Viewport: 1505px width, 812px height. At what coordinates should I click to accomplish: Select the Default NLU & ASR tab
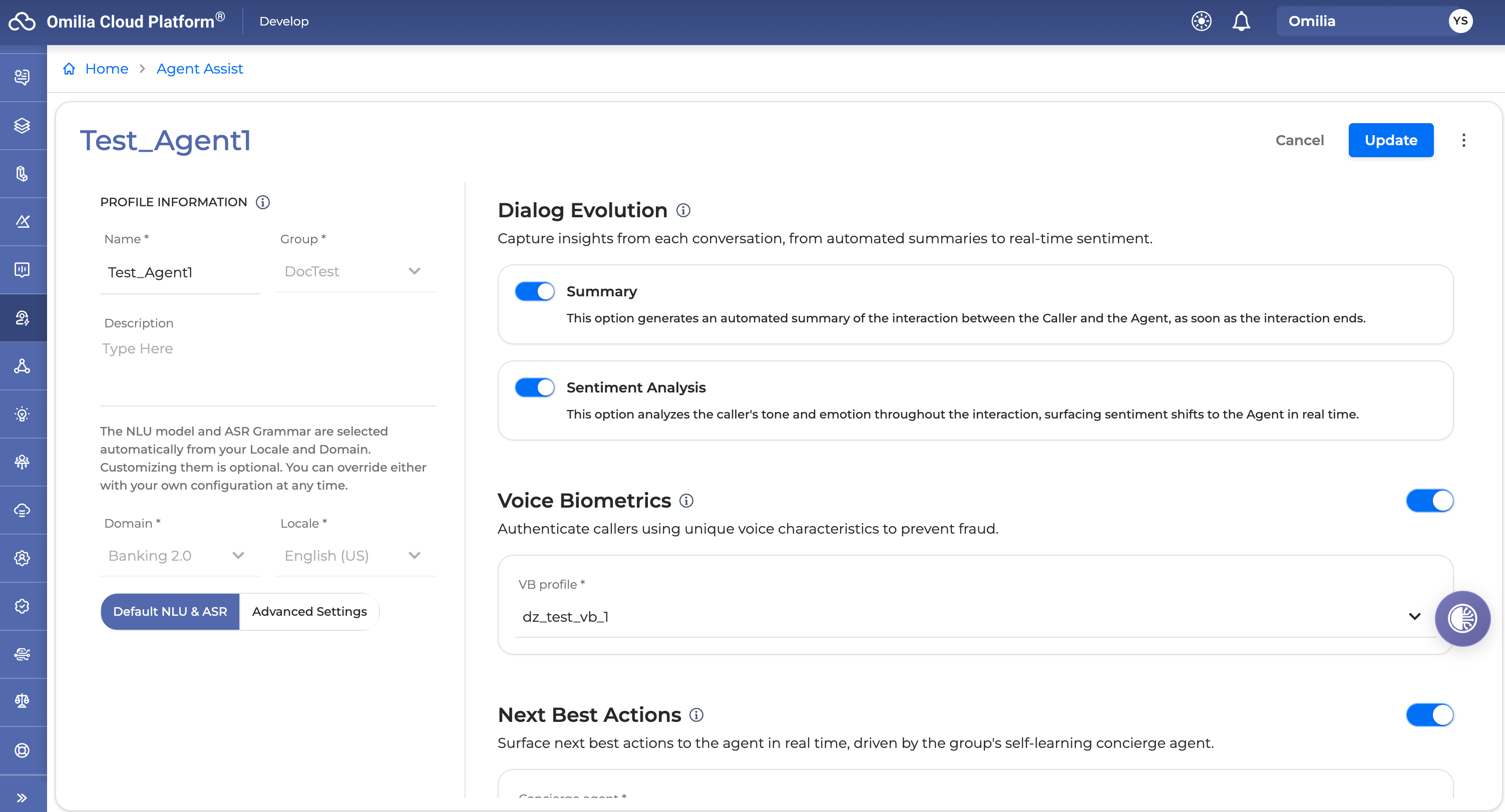(x=170, y=612)
